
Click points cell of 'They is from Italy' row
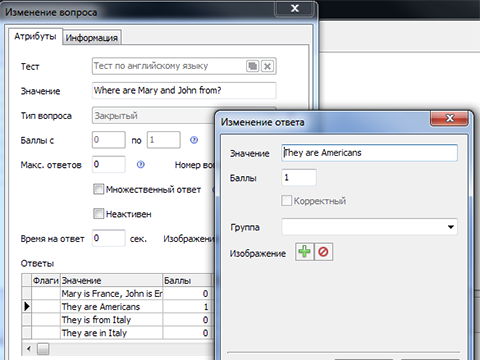[187, 320]
